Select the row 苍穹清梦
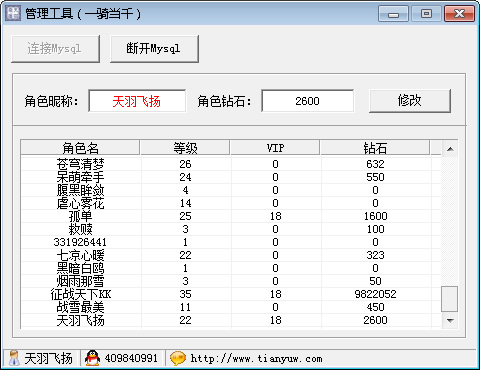480x370 pixels. click(231, 164)
